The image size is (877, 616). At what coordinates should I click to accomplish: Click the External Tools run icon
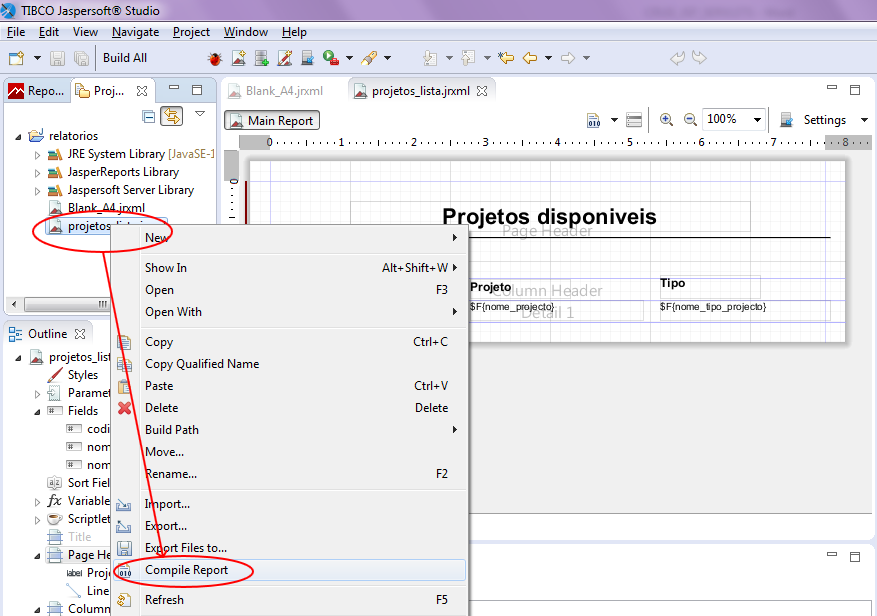[331, 58]
